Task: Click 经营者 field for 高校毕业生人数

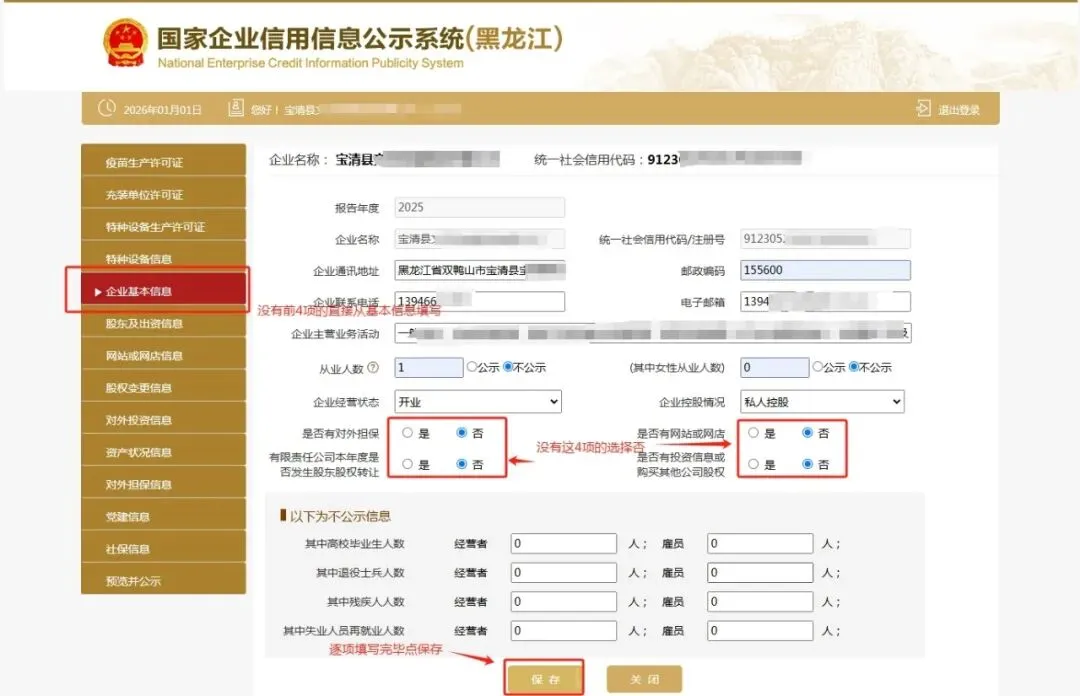Action: (x=563, y=544)
